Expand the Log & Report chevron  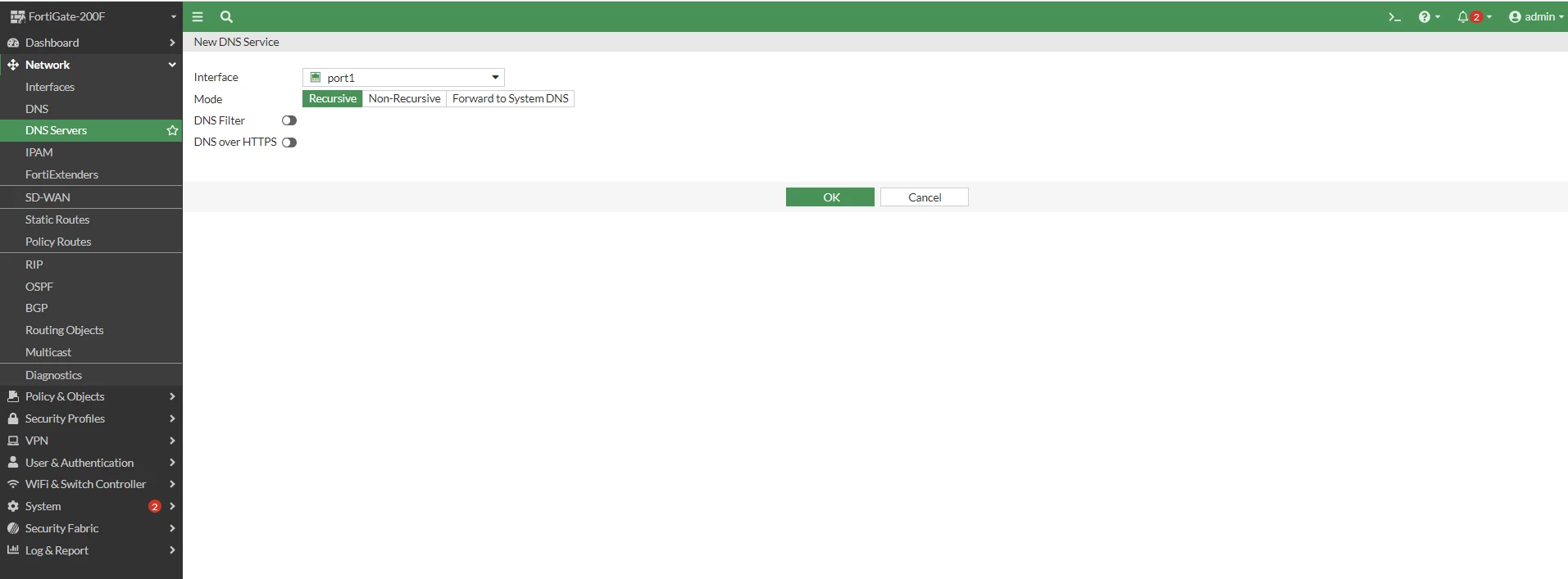click(x=172, y=550)
